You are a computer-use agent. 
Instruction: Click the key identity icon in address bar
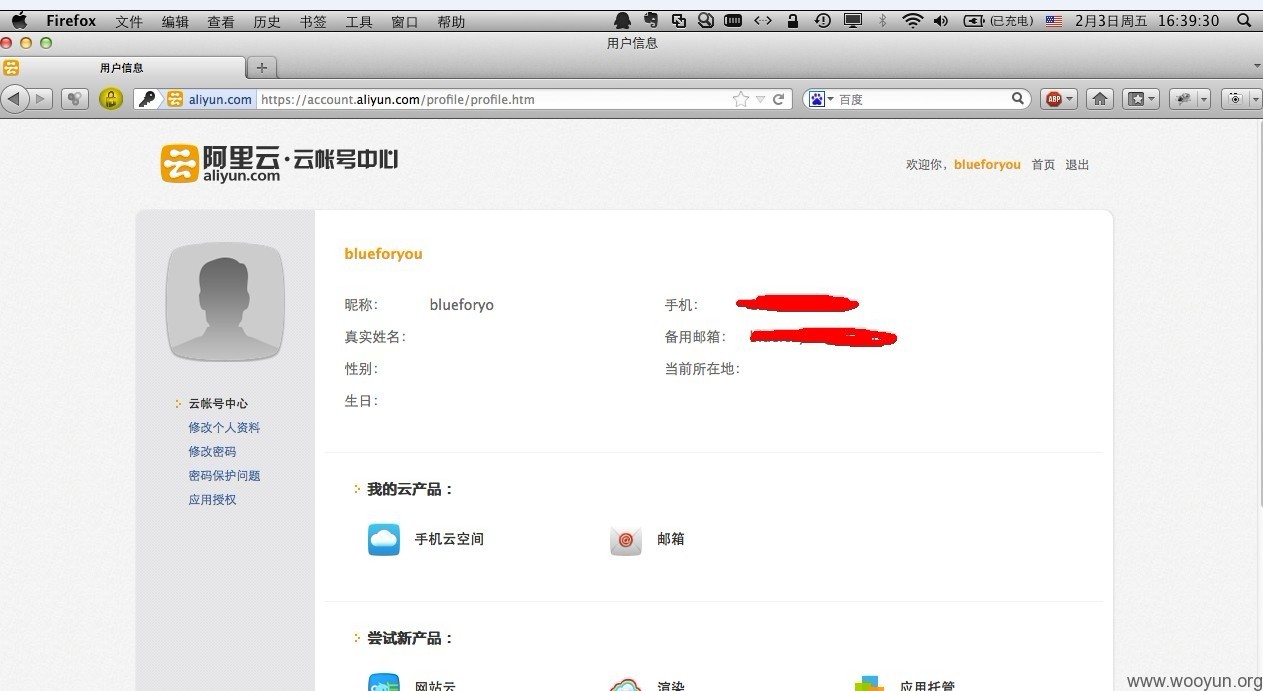tap(148, 99)
